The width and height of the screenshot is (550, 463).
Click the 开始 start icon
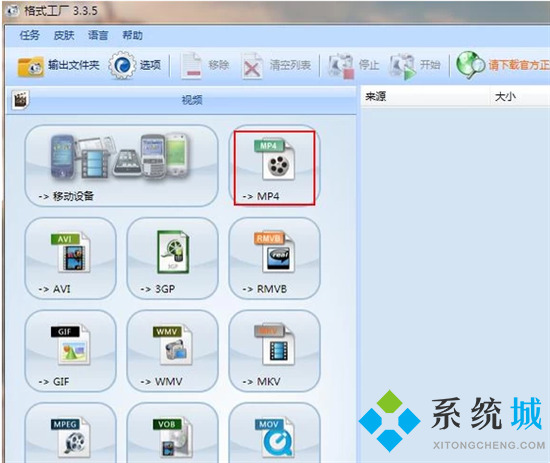pyautogui.click(x=403, y=66)
